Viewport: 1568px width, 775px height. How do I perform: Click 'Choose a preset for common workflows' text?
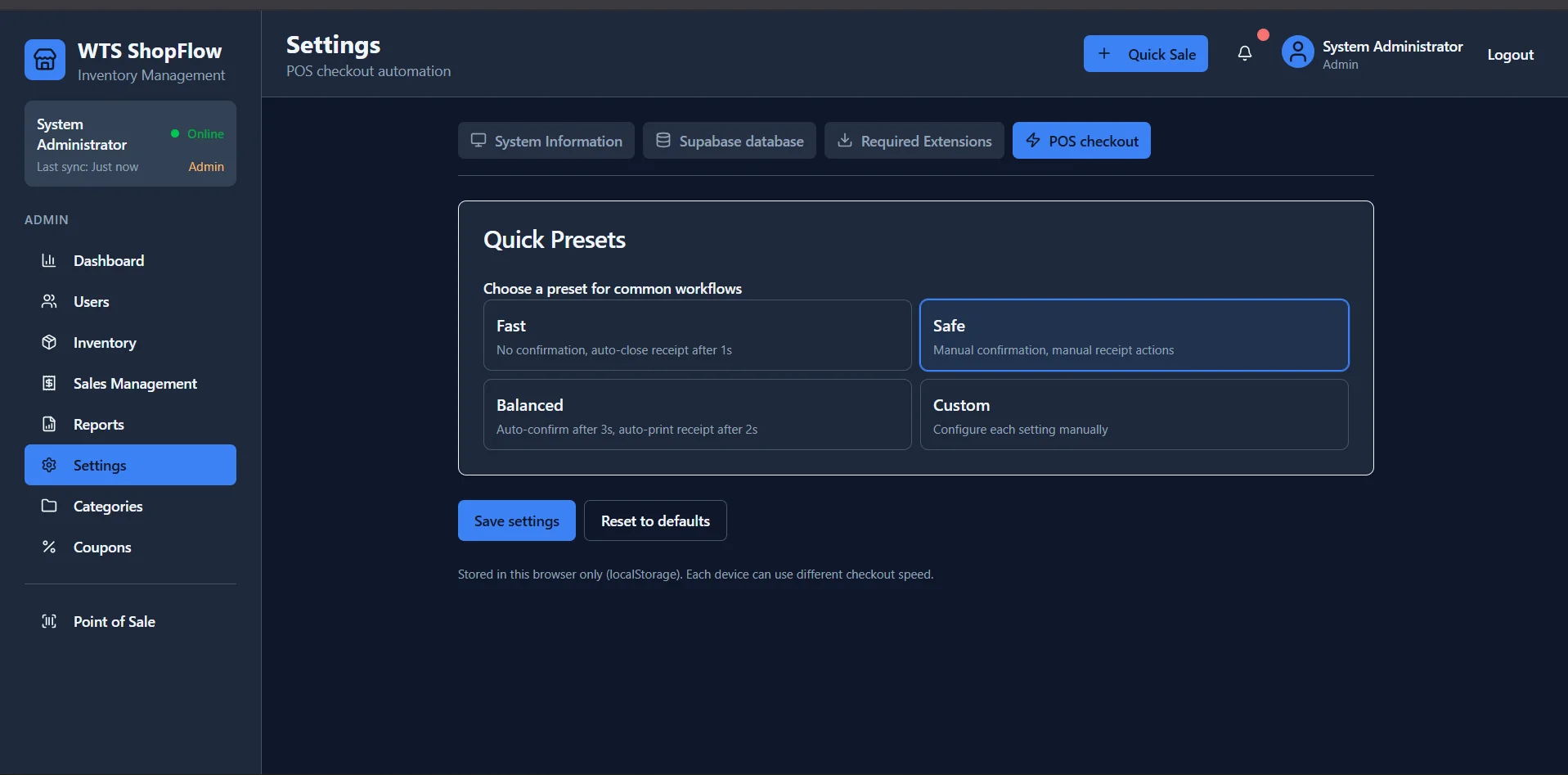pyautogui.click(x=613, y=289)
